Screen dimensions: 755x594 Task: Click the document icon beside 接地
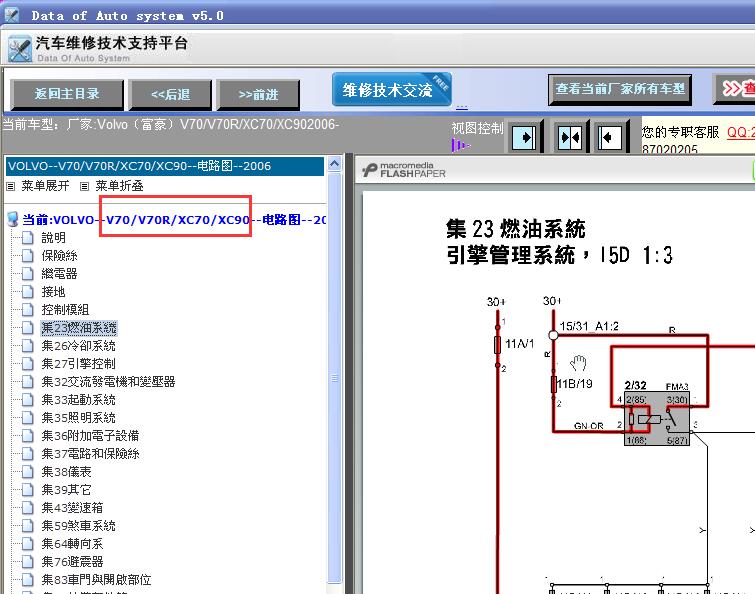point(28,292)
